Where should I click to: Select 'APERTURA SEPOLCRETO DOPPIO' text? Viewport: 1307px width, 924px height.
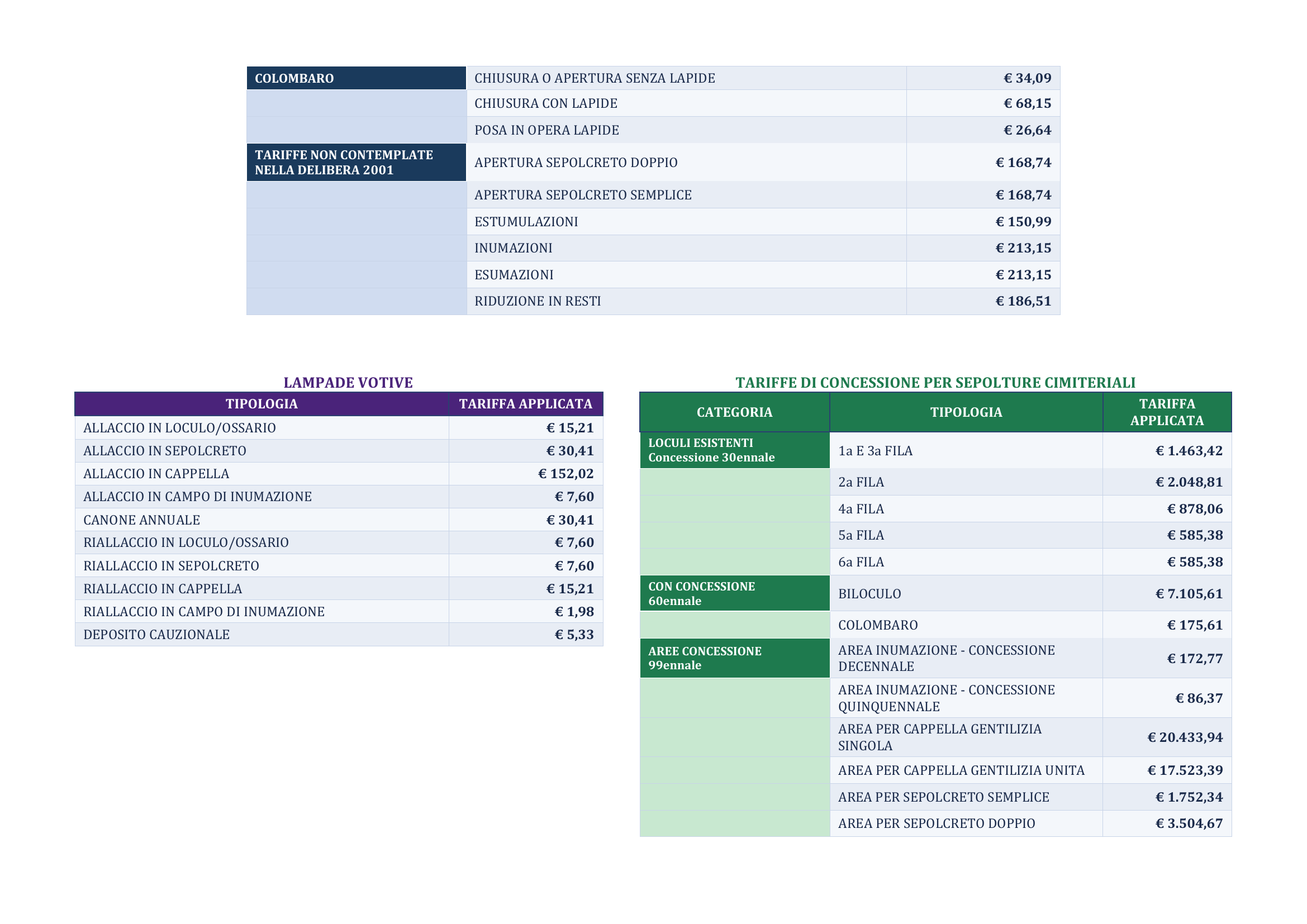[x=576, y=163]
